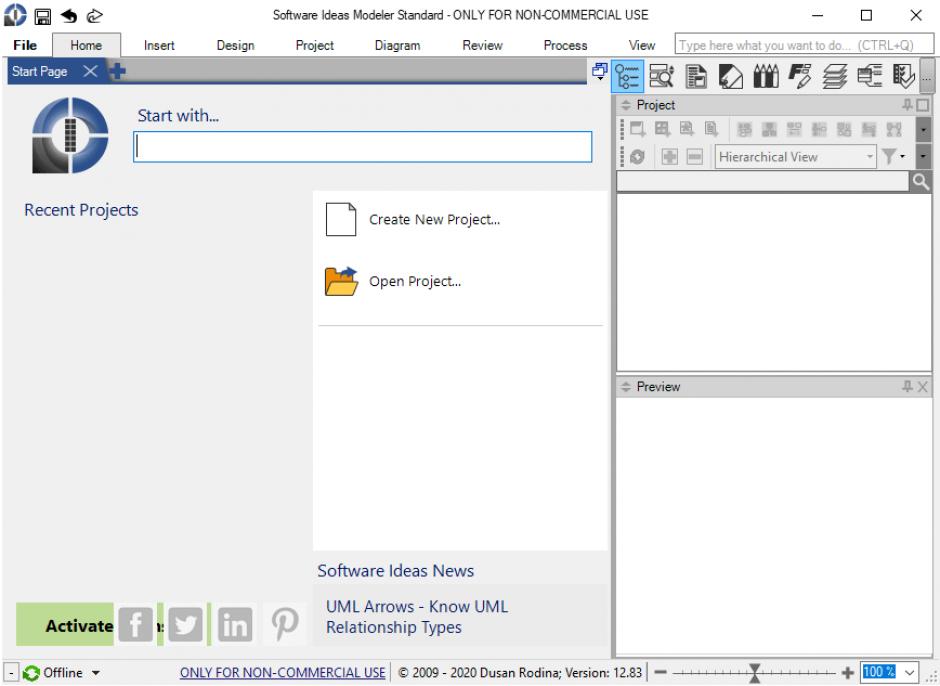The image size is (940, 686).
Task: Click the Twitter share icon
Action: pos(185,625)
